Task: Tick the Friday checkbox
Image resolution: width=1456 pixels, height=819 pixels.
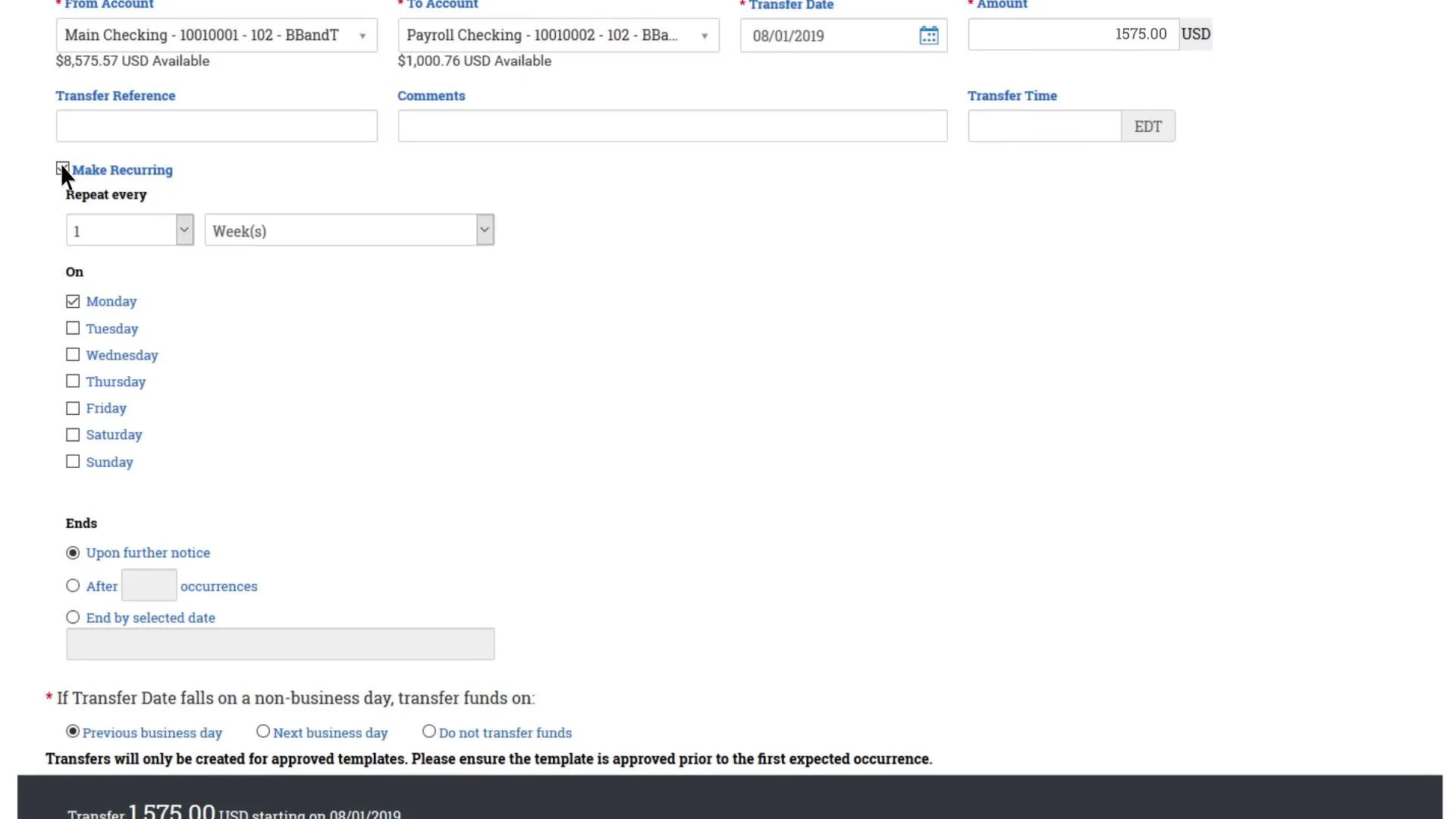Action: click(73, 409)
